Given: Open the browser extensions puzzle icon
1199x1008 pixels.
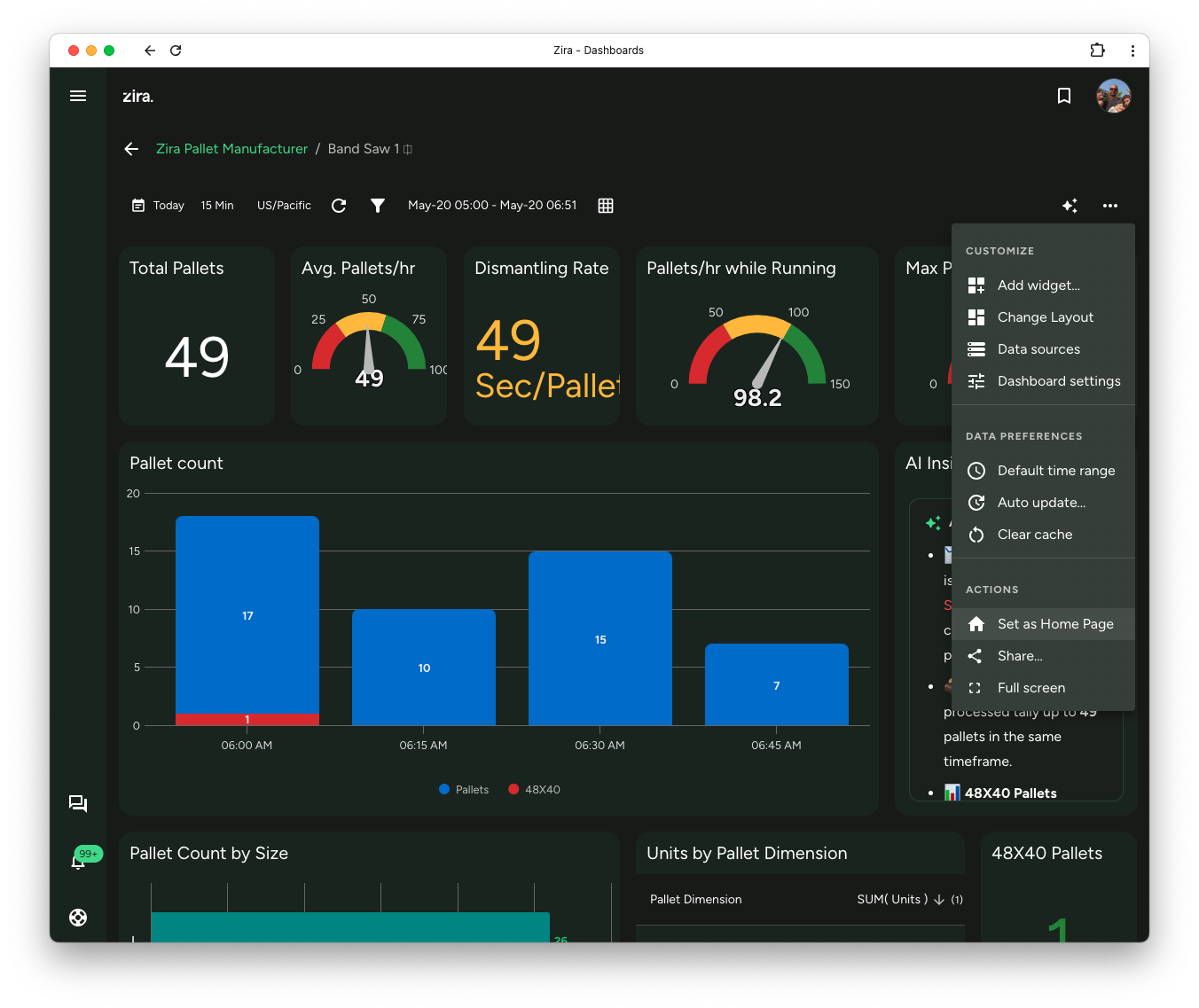Looking at the screenshot, I should (x=1098, y=51).
